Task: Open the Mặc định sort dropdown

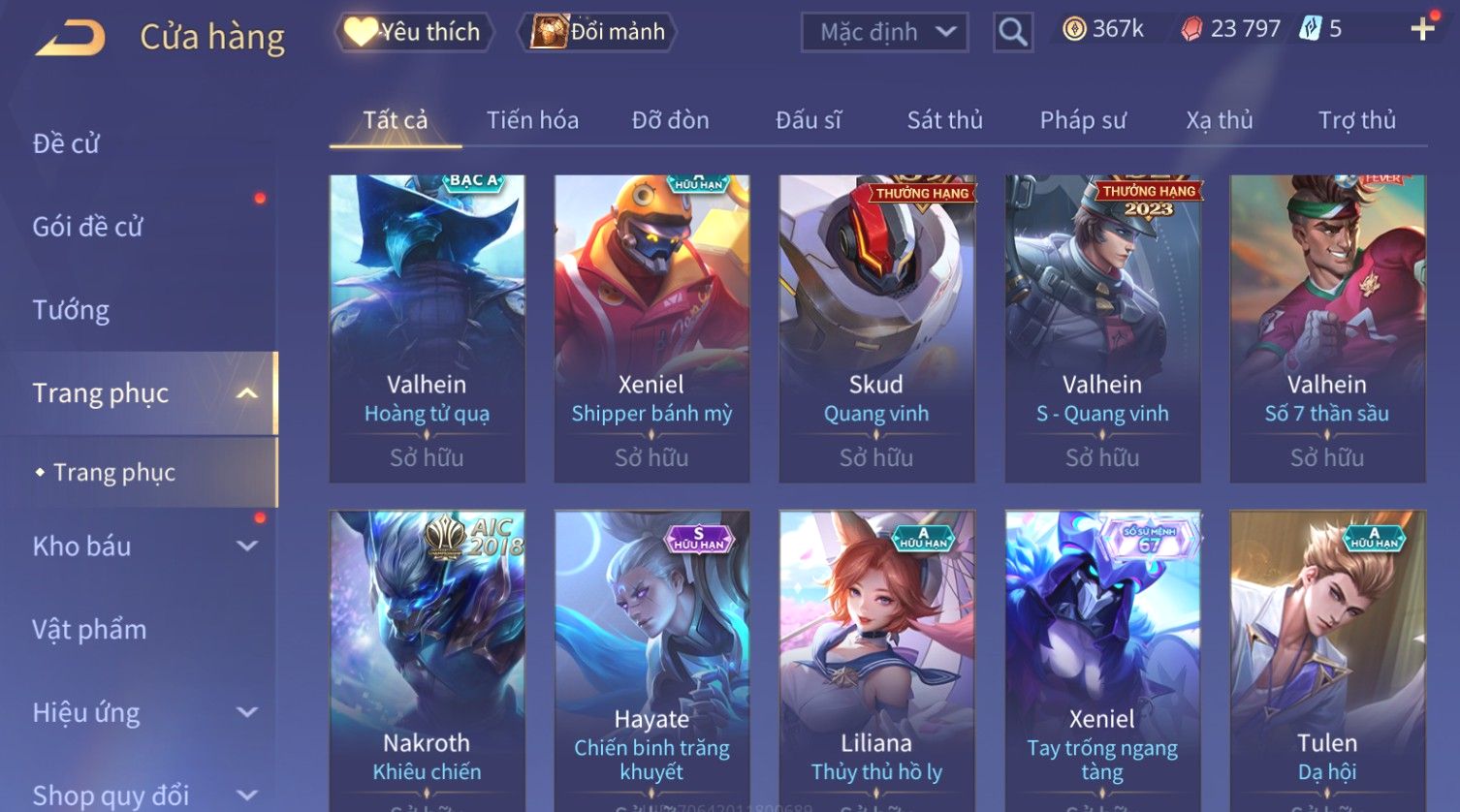Action: coord(885,32)
